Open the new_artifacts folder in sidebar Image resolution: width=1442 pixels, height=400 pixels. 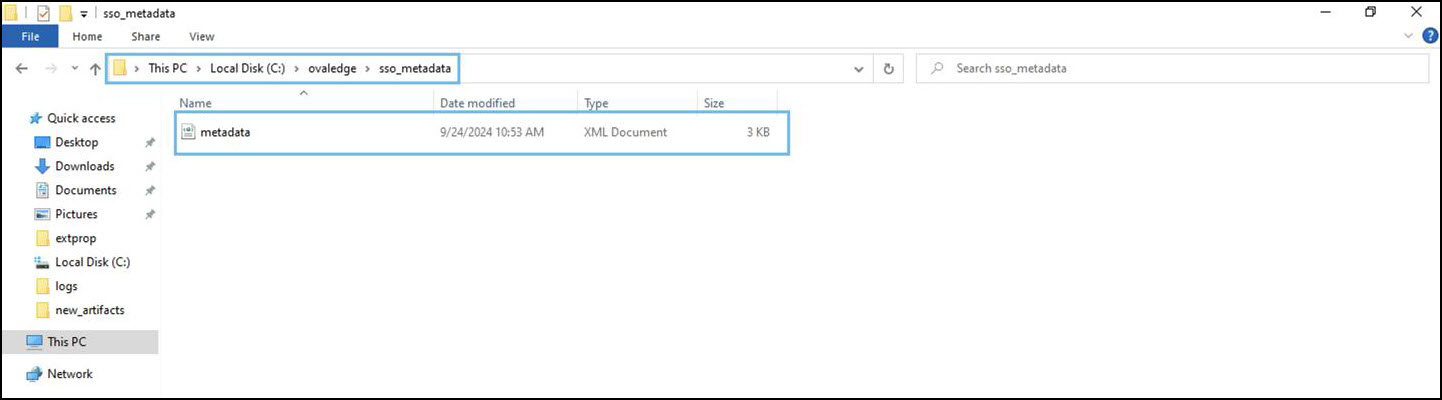89,310
